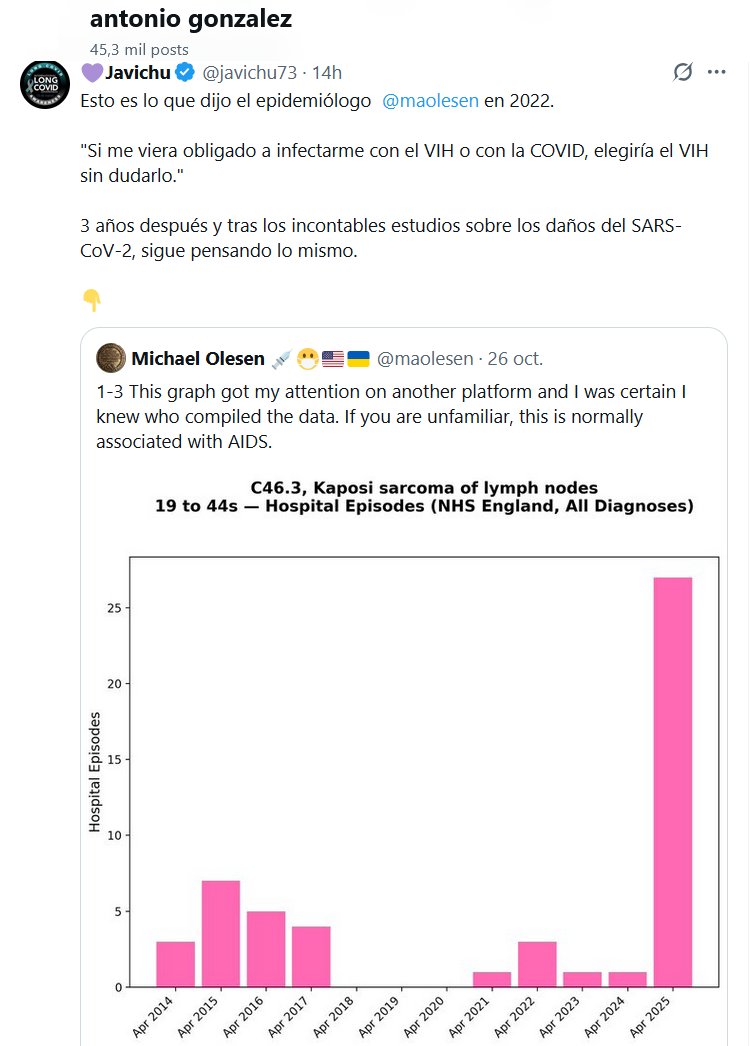750x1046 pixels.
Task: Click the Michael Olesen name in quoted post
Action: (198, 358)
